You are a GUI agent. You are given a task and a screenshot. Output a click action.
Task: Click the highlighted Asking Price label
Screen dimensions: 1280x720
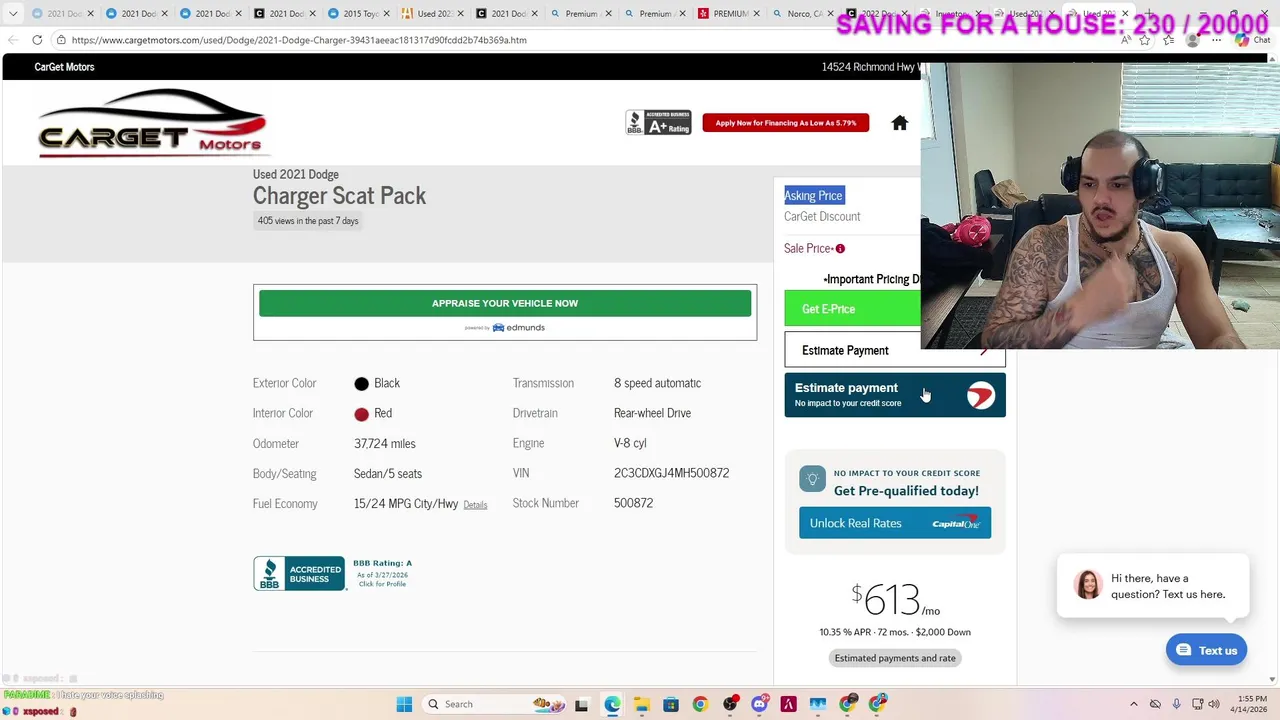813,195
